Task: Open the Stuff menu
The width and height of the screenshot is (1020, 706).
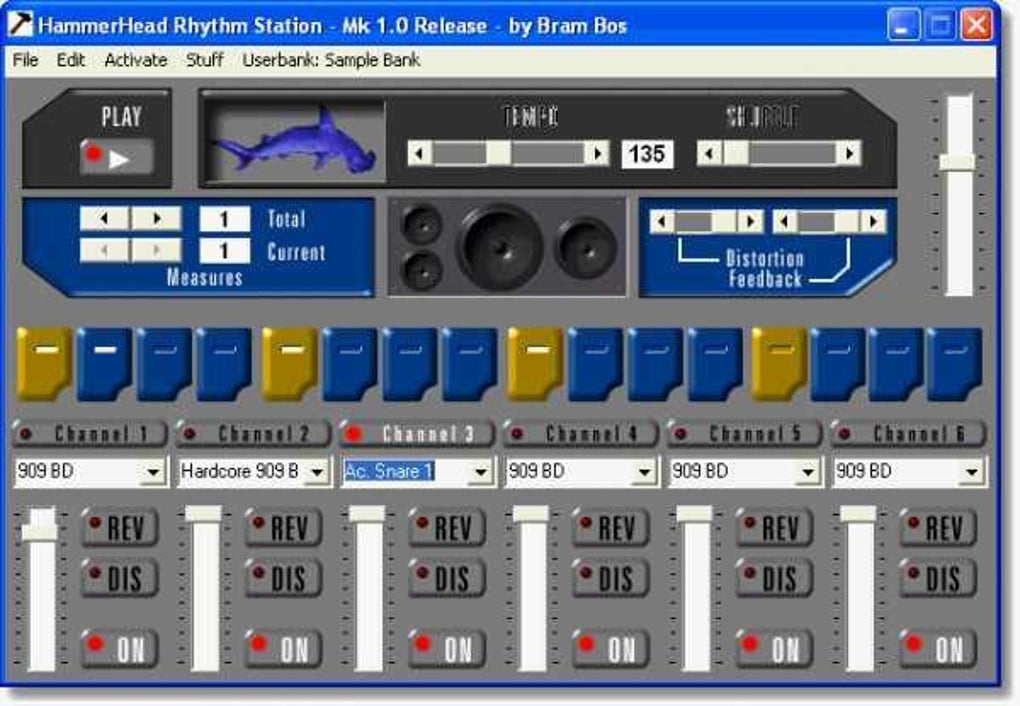Action: click(x=204, y=60)
